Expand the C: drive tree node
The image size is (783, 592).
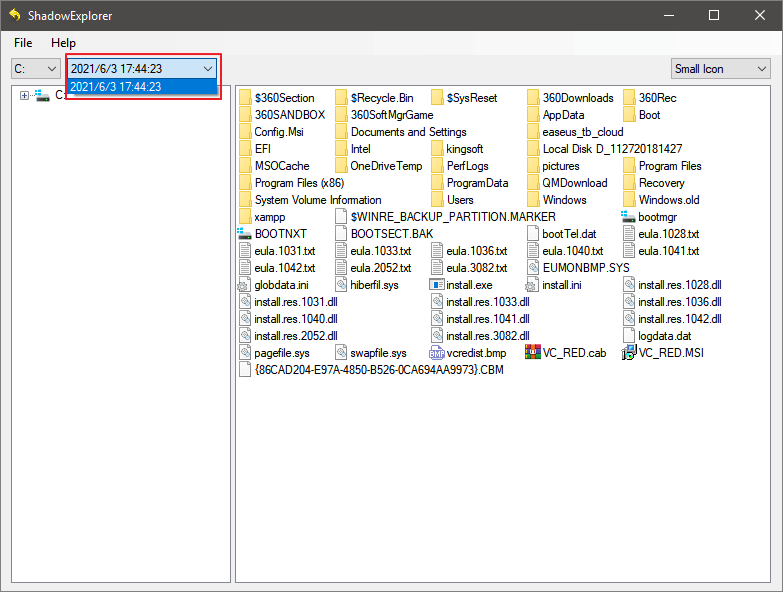pyautogui.click(x=24, y=95)
